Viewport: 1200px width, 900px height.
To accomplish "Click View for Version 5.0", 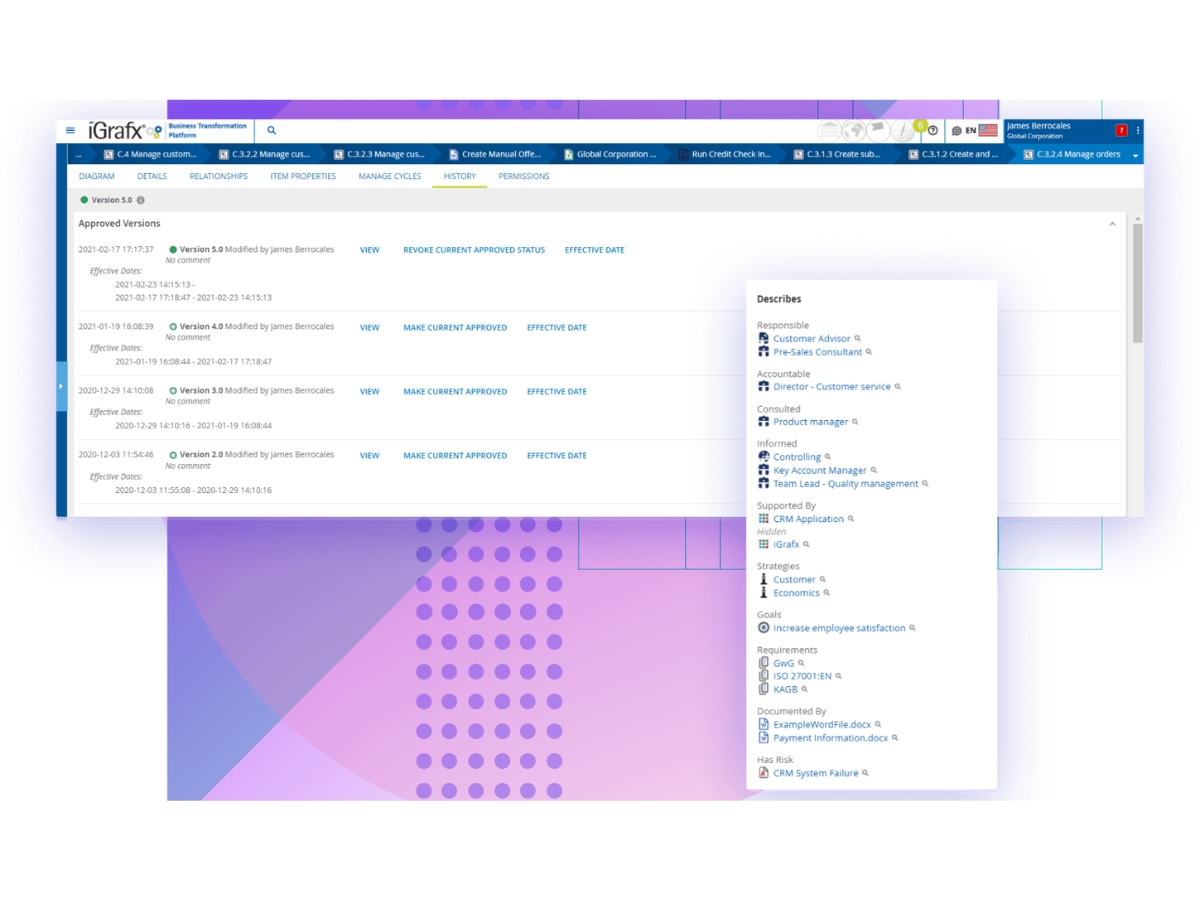I will tap(370, 250).
